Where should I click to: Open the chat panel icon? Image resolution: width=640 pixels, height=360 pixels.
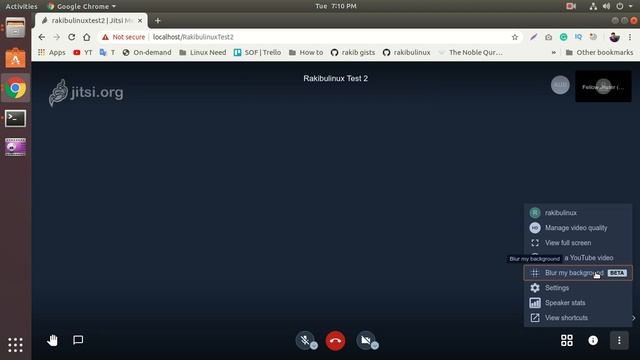(x=78, y=340)
